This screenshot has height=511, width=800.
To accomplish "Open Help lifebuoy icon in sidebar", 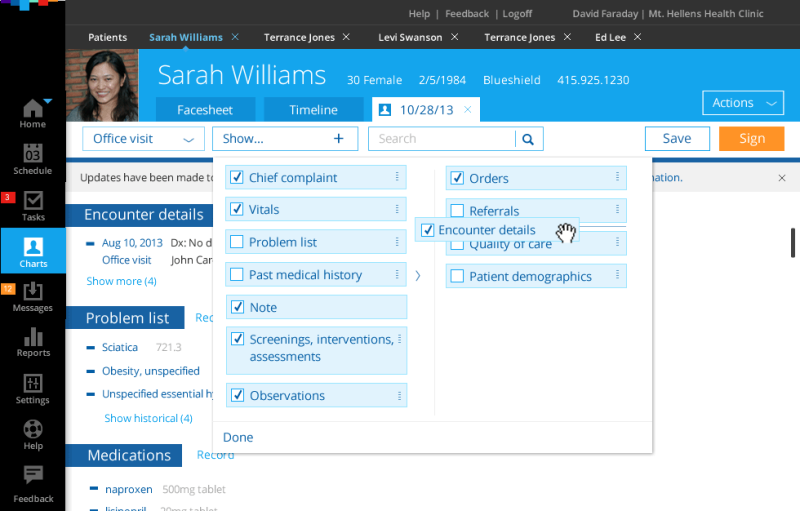I will [33, 429].
